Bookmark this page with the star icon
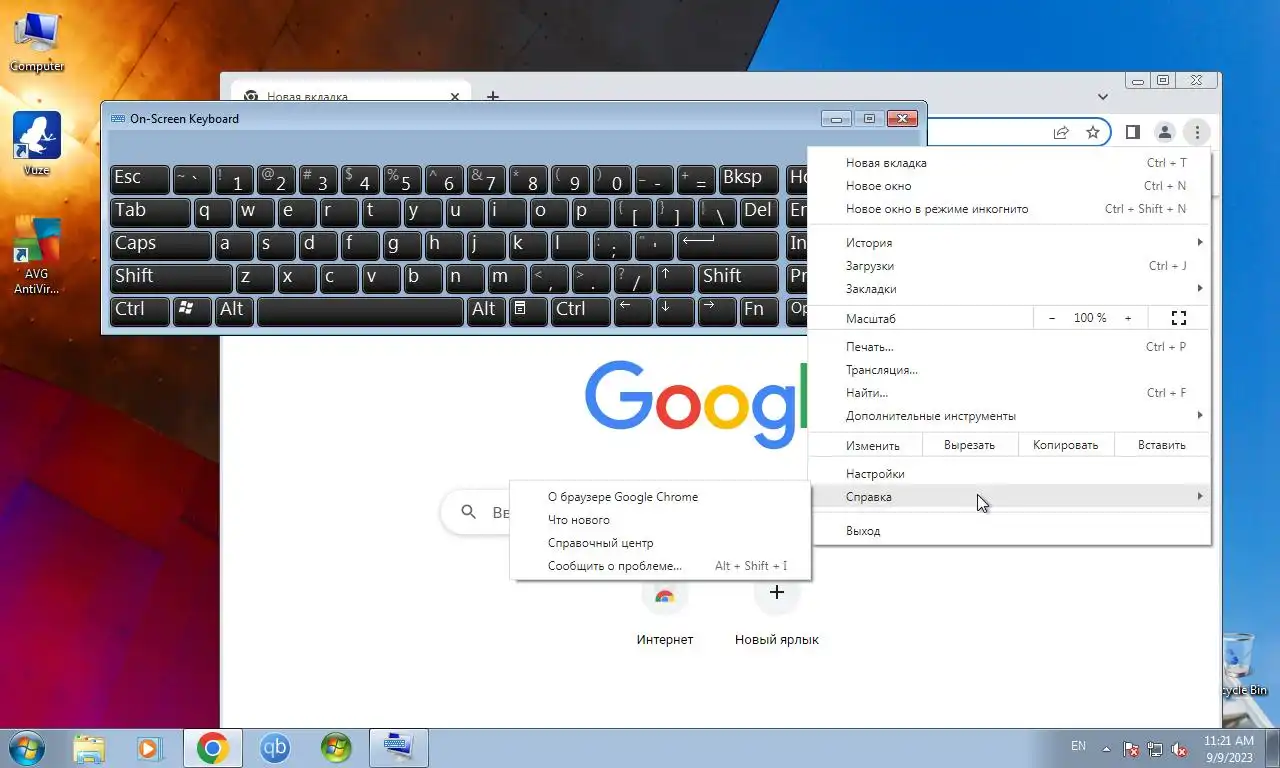The width and height of the screenshot is (1280, 768). (x=1093, y=132)
